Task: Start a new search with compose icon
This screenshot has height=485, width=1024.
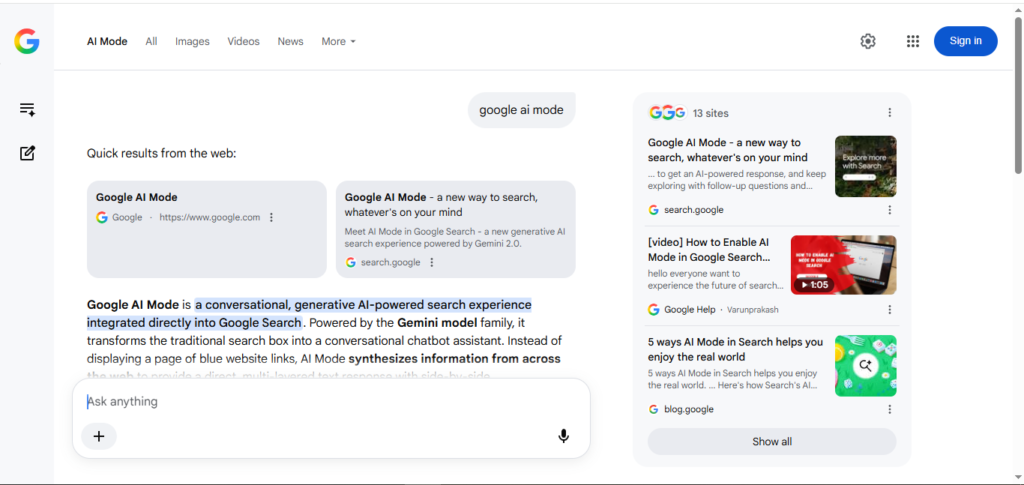Action: (27, 153)
